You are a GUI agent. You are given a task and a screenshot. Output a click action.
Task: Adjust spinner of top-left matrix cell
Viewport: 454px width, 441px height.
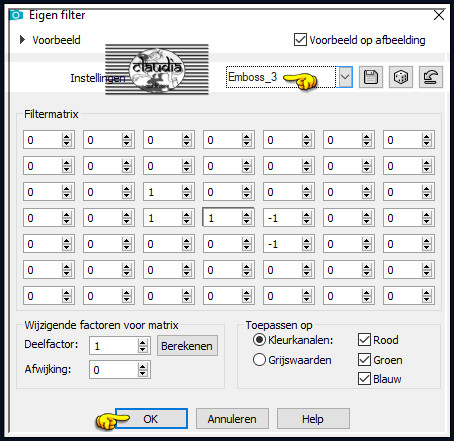tap(67, 140)
